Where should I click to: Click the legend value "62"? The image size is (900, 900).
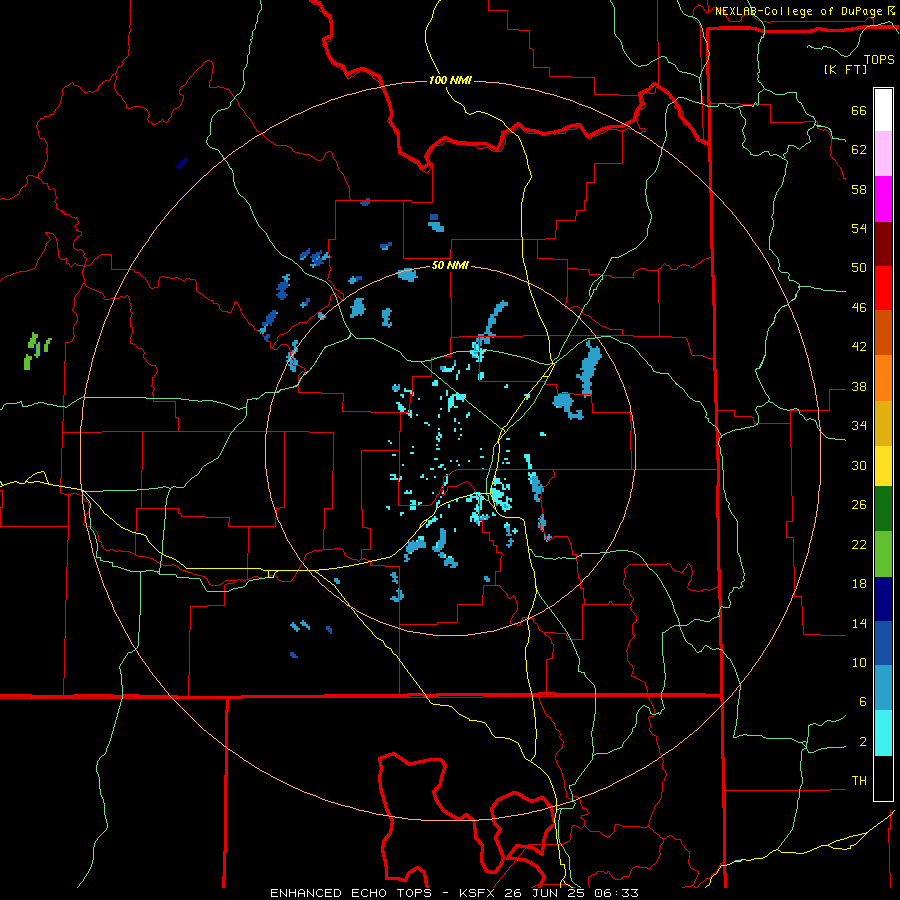tap(859, 150)
